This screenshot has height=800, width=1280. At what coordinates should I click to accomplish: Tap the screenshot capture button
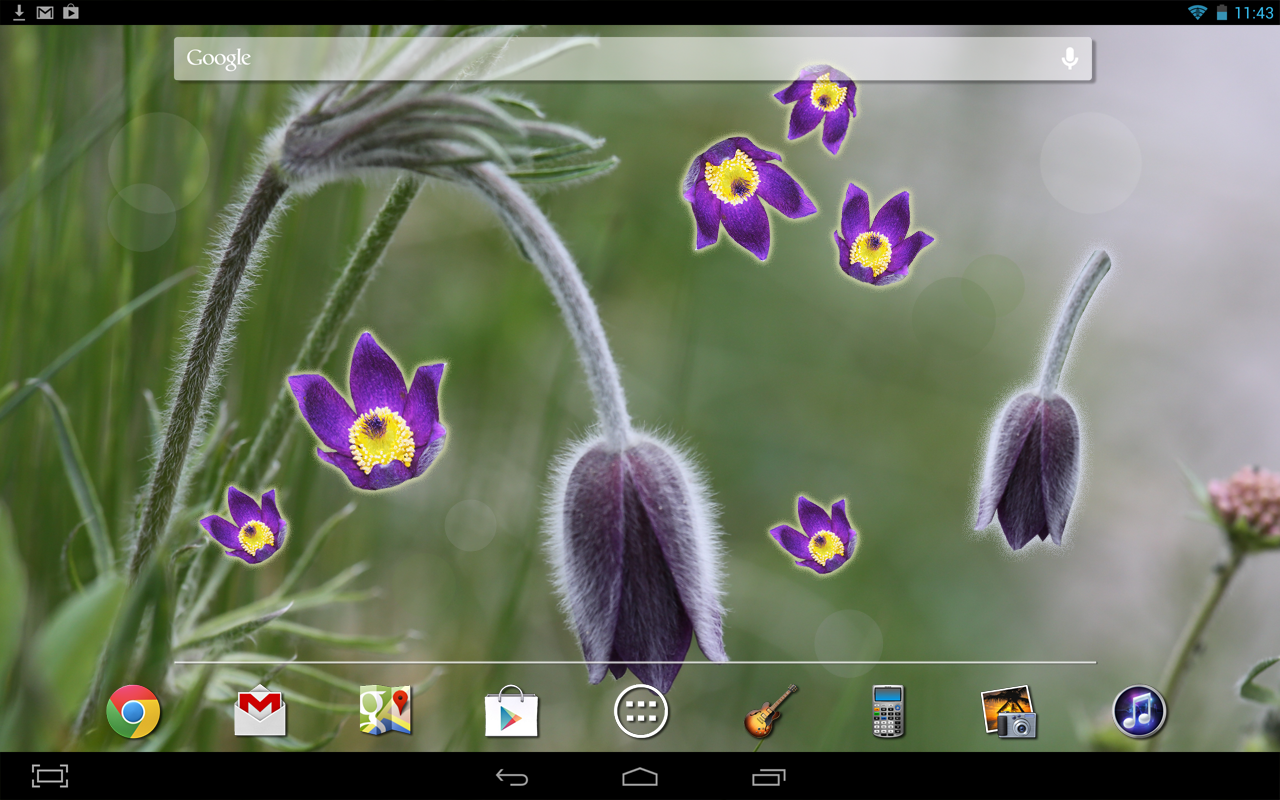tap(50, 776)
